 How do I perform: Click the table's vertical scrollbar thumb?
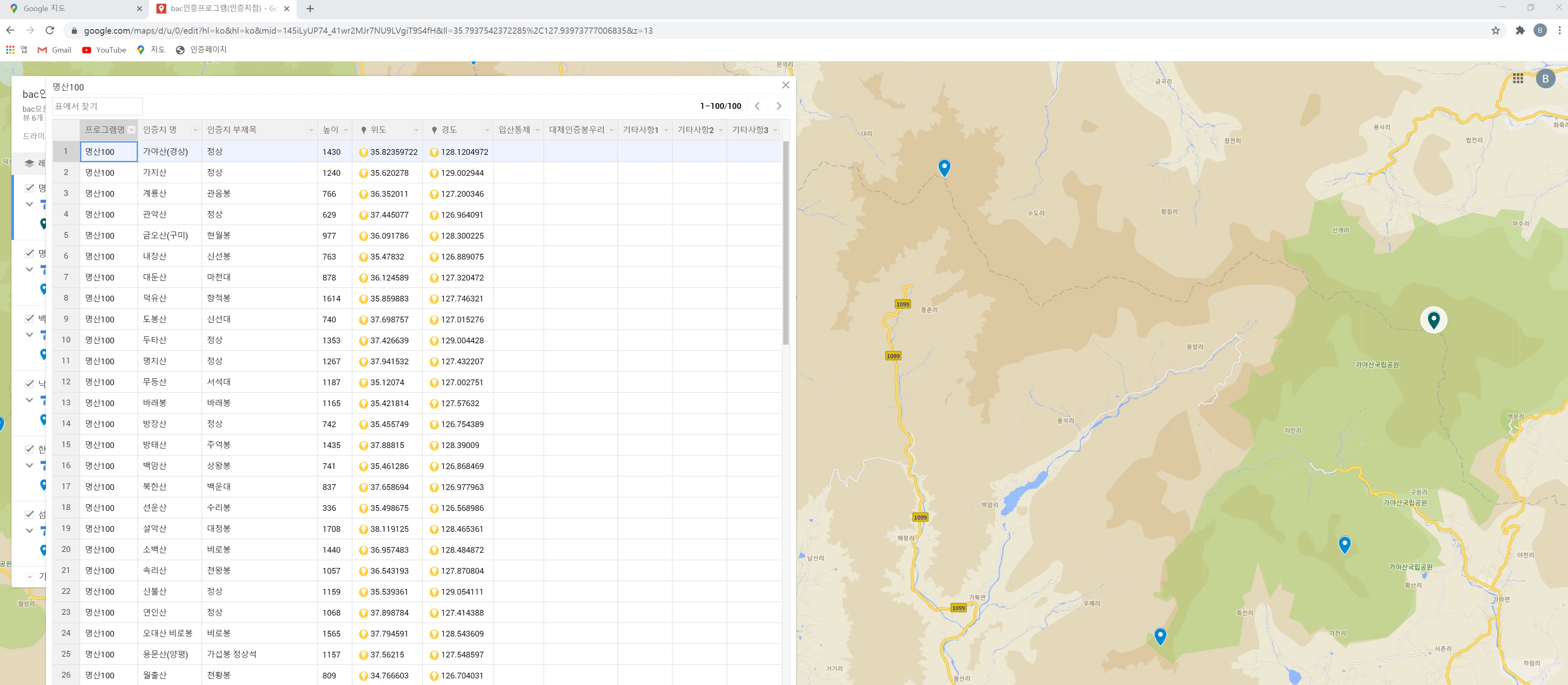point(785,244)
